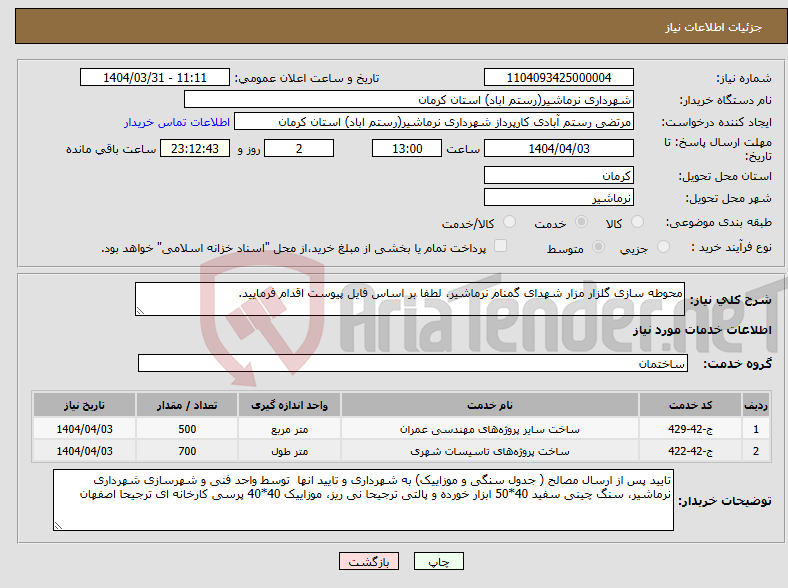Select the جزیی purchase type radio
788x588 pixels.
tap(663, 247)
